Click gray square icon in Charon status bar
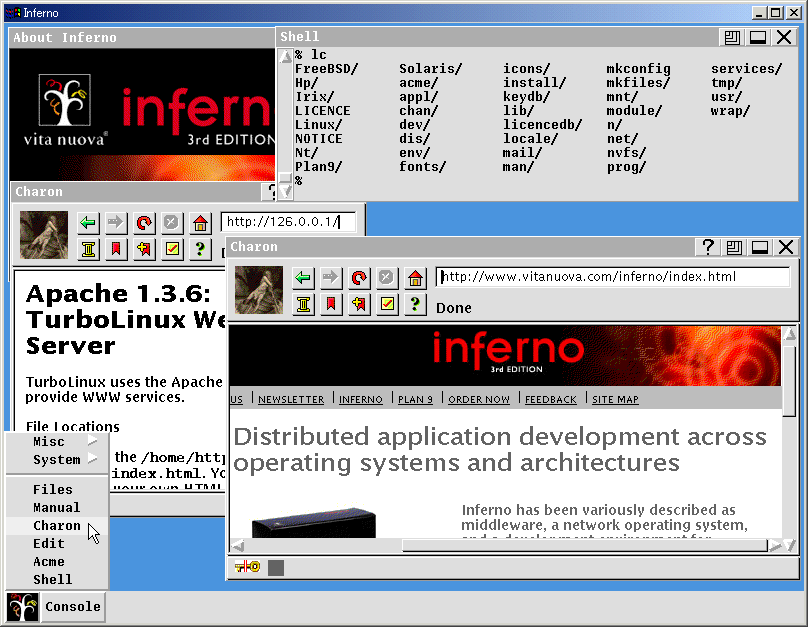 coord(276,568)
